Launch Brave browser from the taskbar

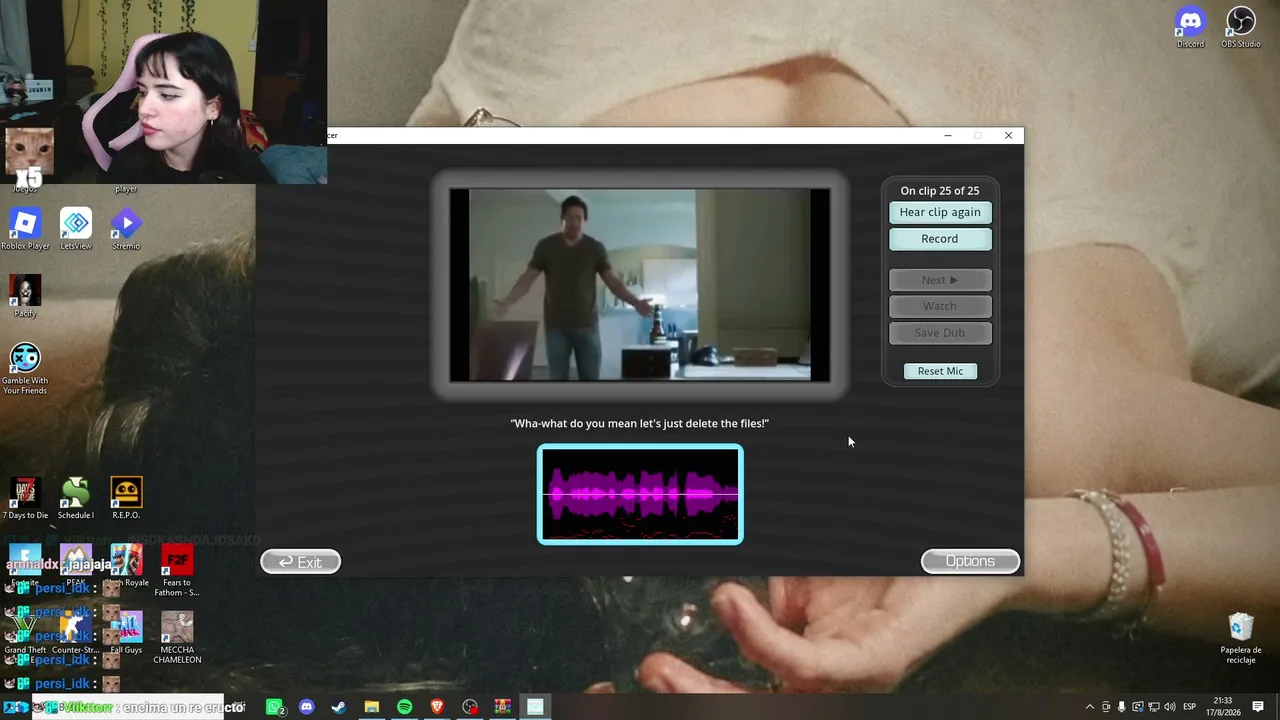click(x=437, y=707)
